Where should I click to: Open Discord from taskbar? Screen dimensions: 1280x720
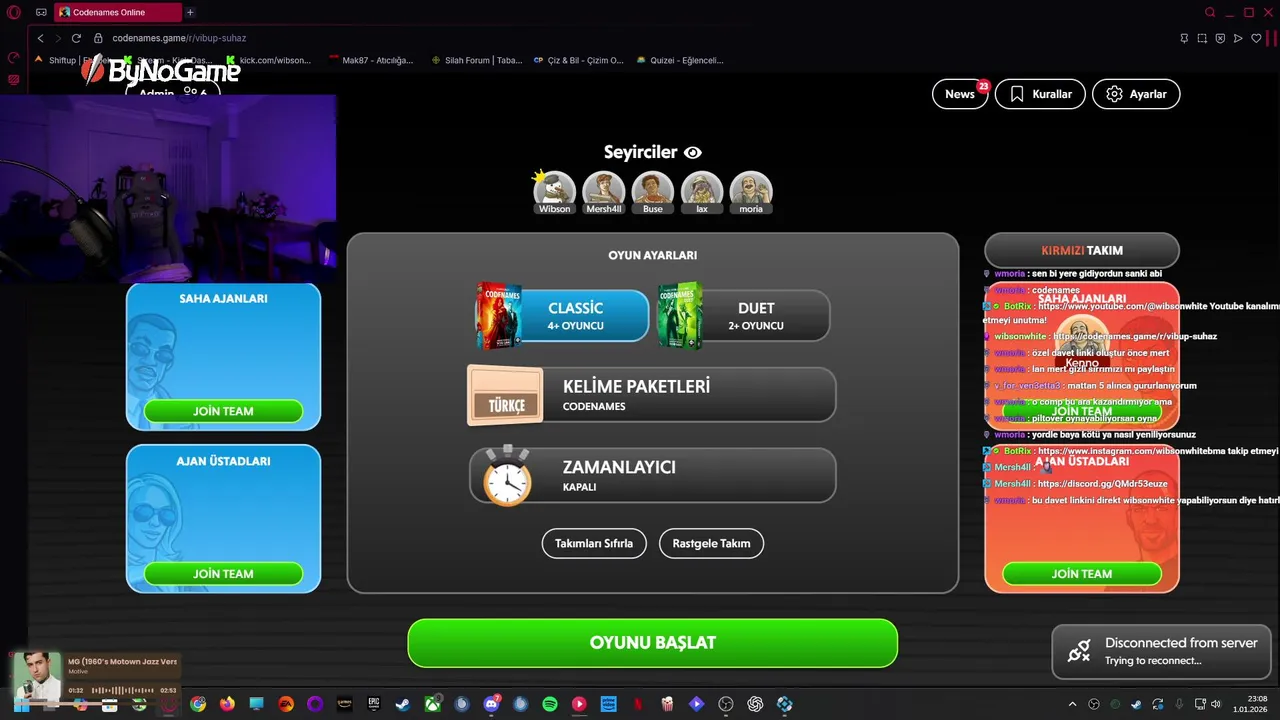491,704
